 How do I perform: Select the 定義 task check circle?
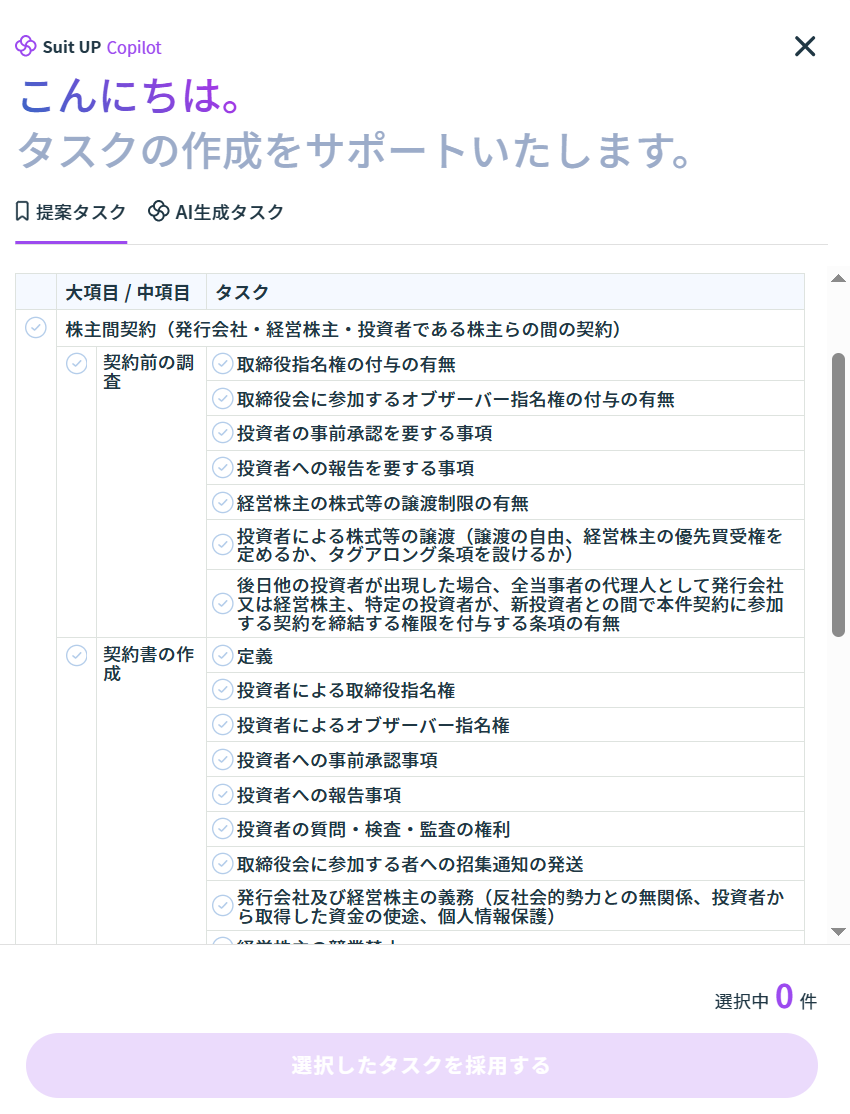[222, 656]
